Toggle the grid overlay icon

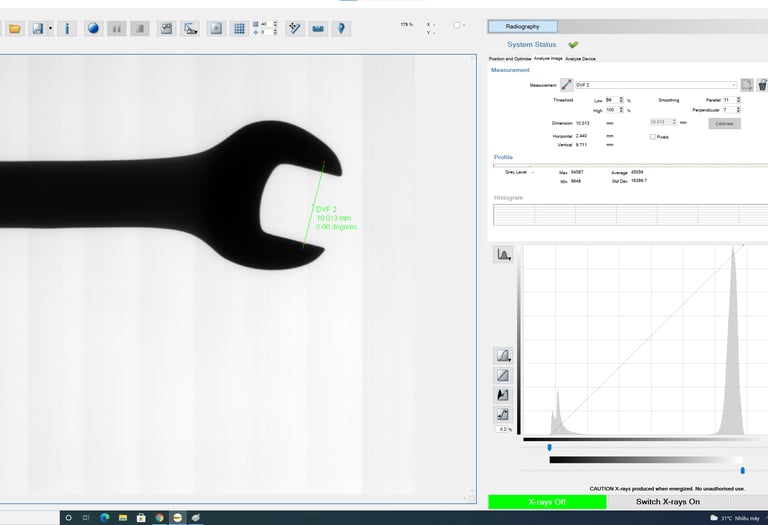tap(239, 29)
